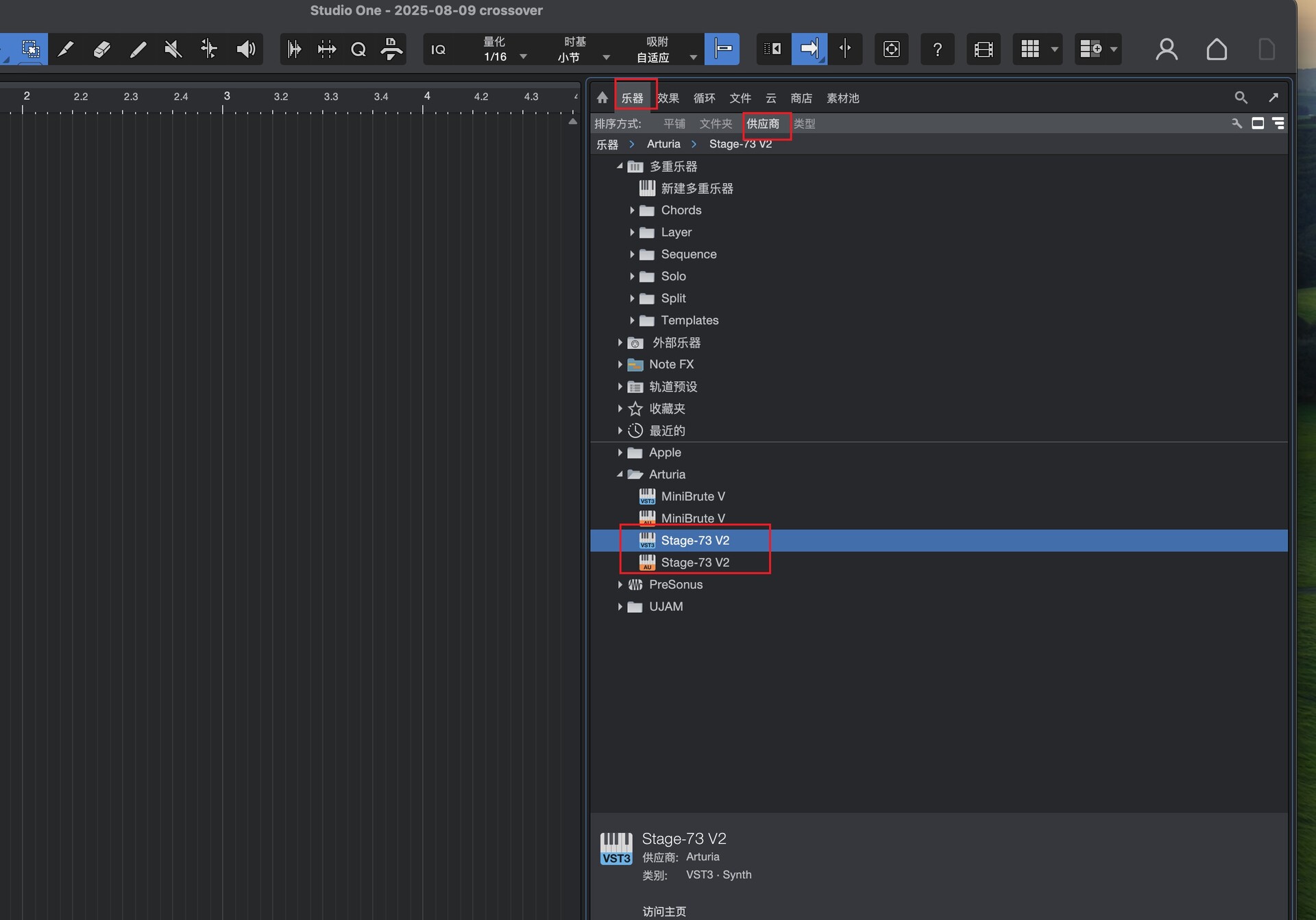Click the browser search magnifier icon

pos(1241,97)
